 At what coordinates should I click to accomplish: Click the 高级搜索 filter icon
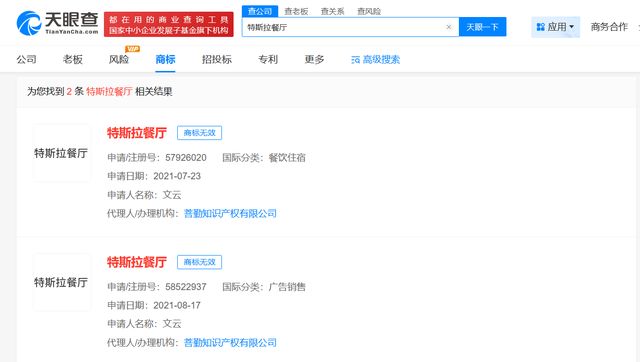click(x=356, y=60)
